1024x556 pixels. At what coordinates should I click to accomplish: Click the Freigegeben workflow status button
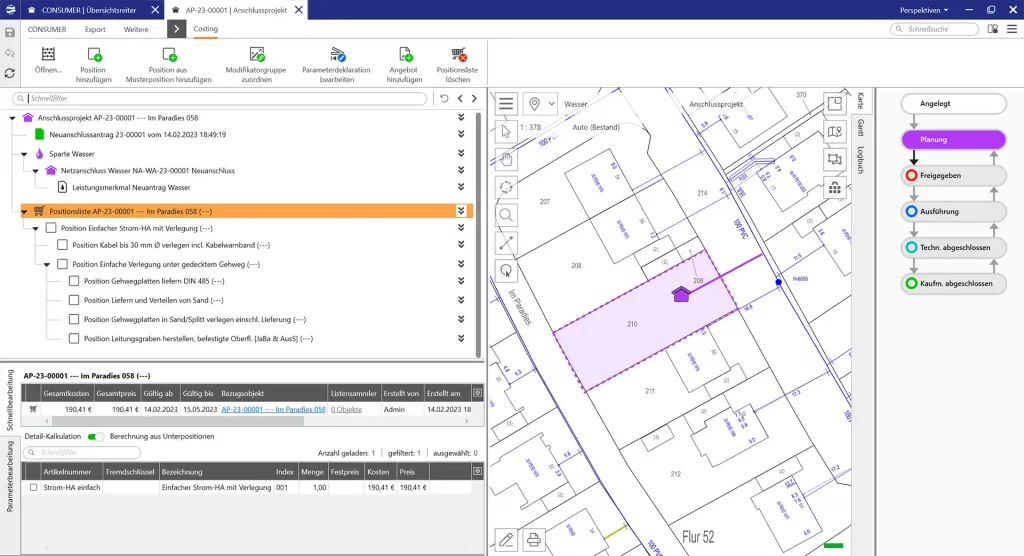953,176
